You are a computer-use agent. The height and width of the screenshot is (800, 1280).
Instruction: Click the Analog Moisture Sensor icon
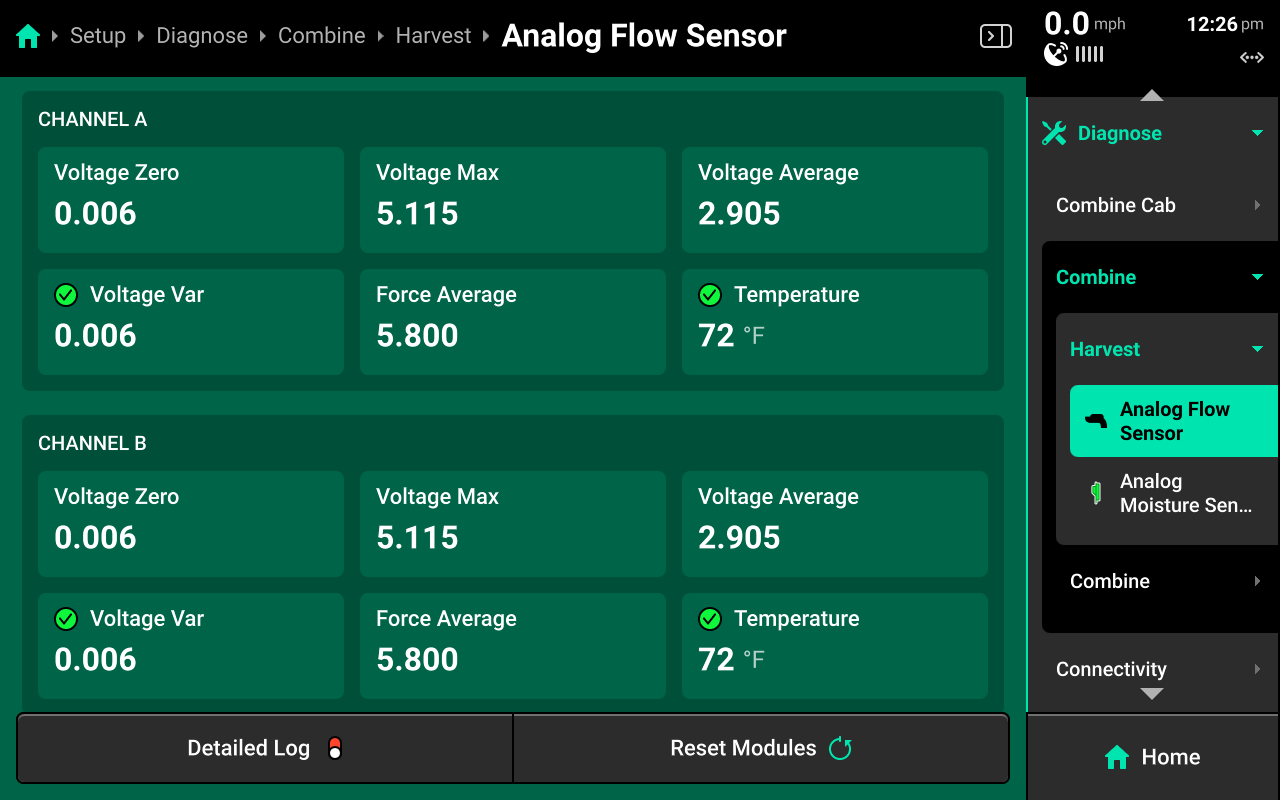click(1096, 493)
